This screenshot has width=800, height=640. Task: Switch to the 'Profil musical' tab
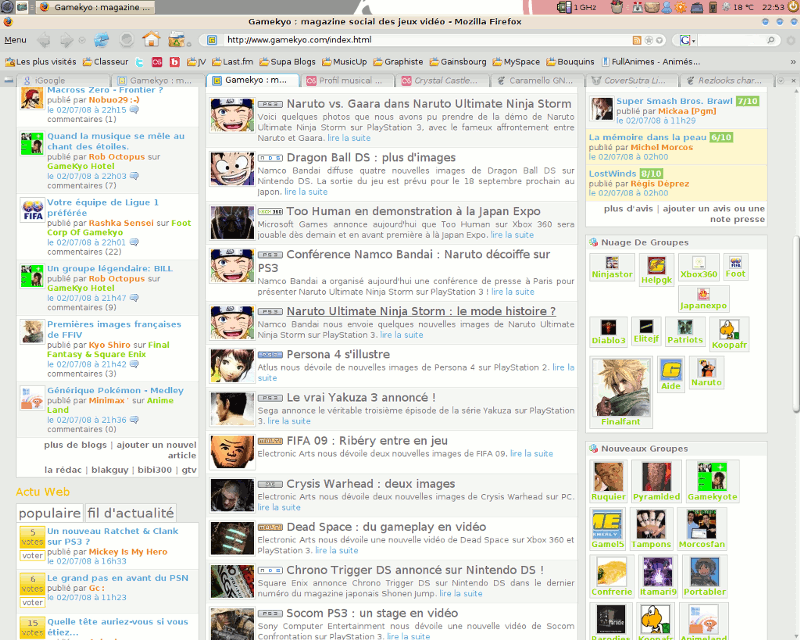tap(348, 81)
